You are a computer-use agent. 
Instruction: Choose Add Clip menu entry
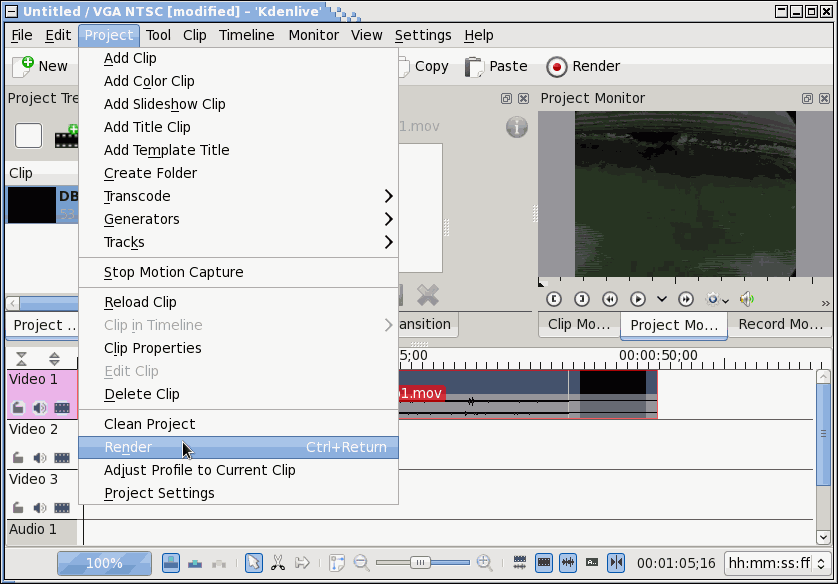[238, 58]
